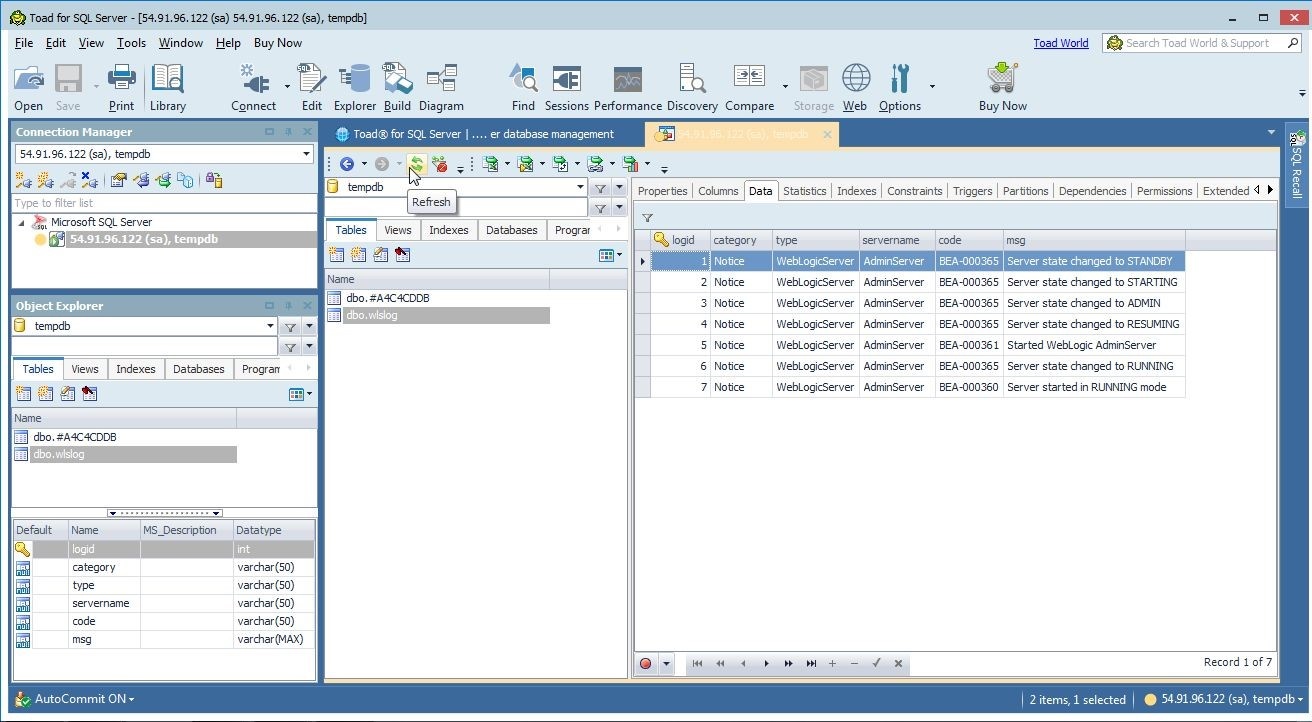Screen dimensions: 1312x722
Task: Collapse the Microsoft SQL Server tree node
Action: [x=22, y=223]
